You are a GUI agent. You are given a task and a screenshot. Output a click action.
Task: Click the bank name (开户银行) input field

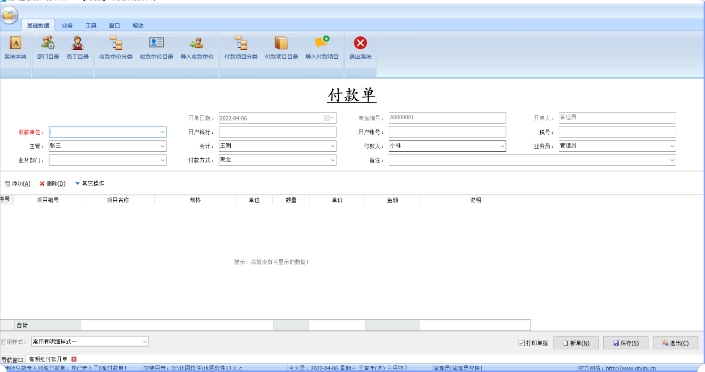click(x=277, y=132)
